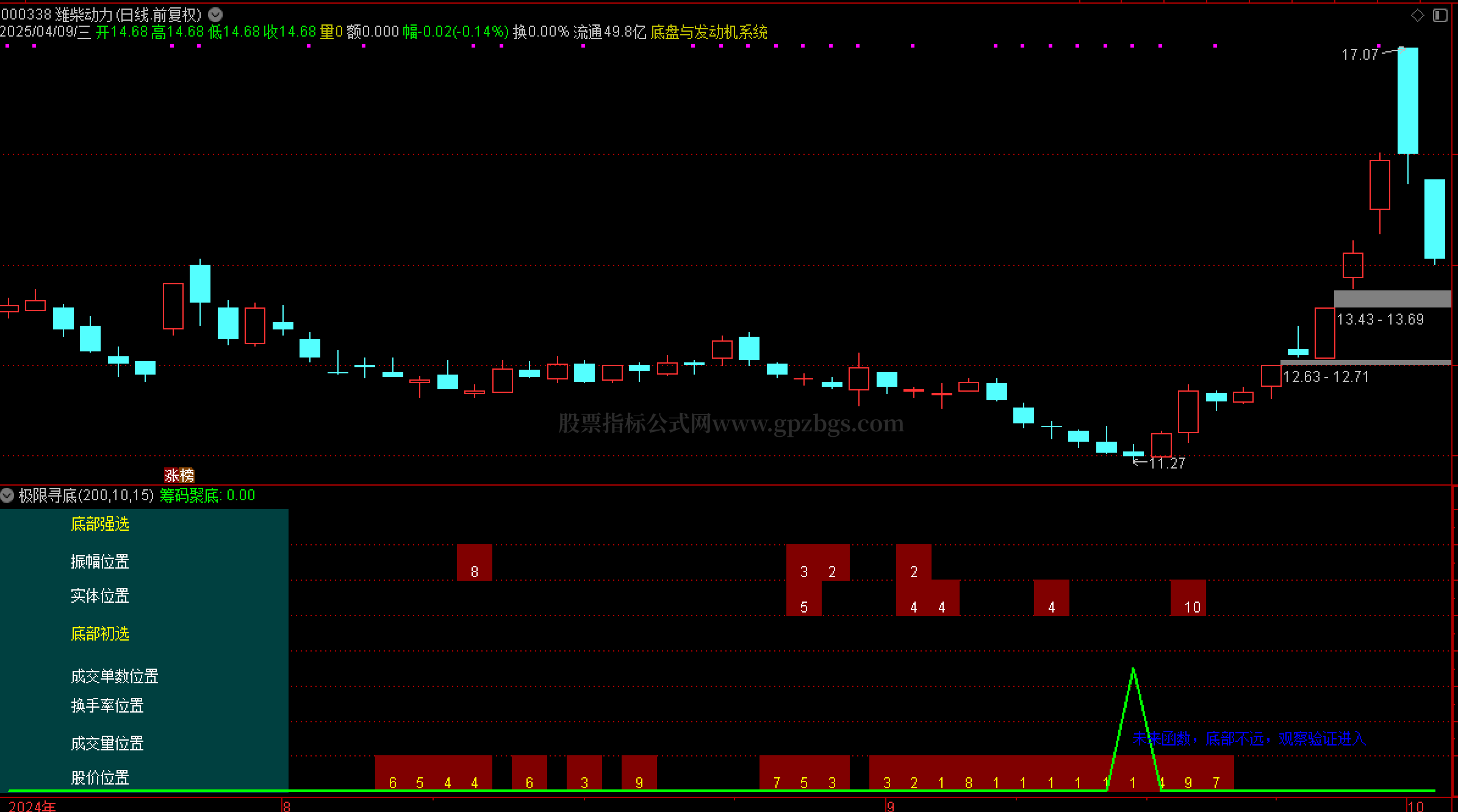
Task: Click the 12.63 - 12.71 gap label
Action: (x=1326, y=377)
